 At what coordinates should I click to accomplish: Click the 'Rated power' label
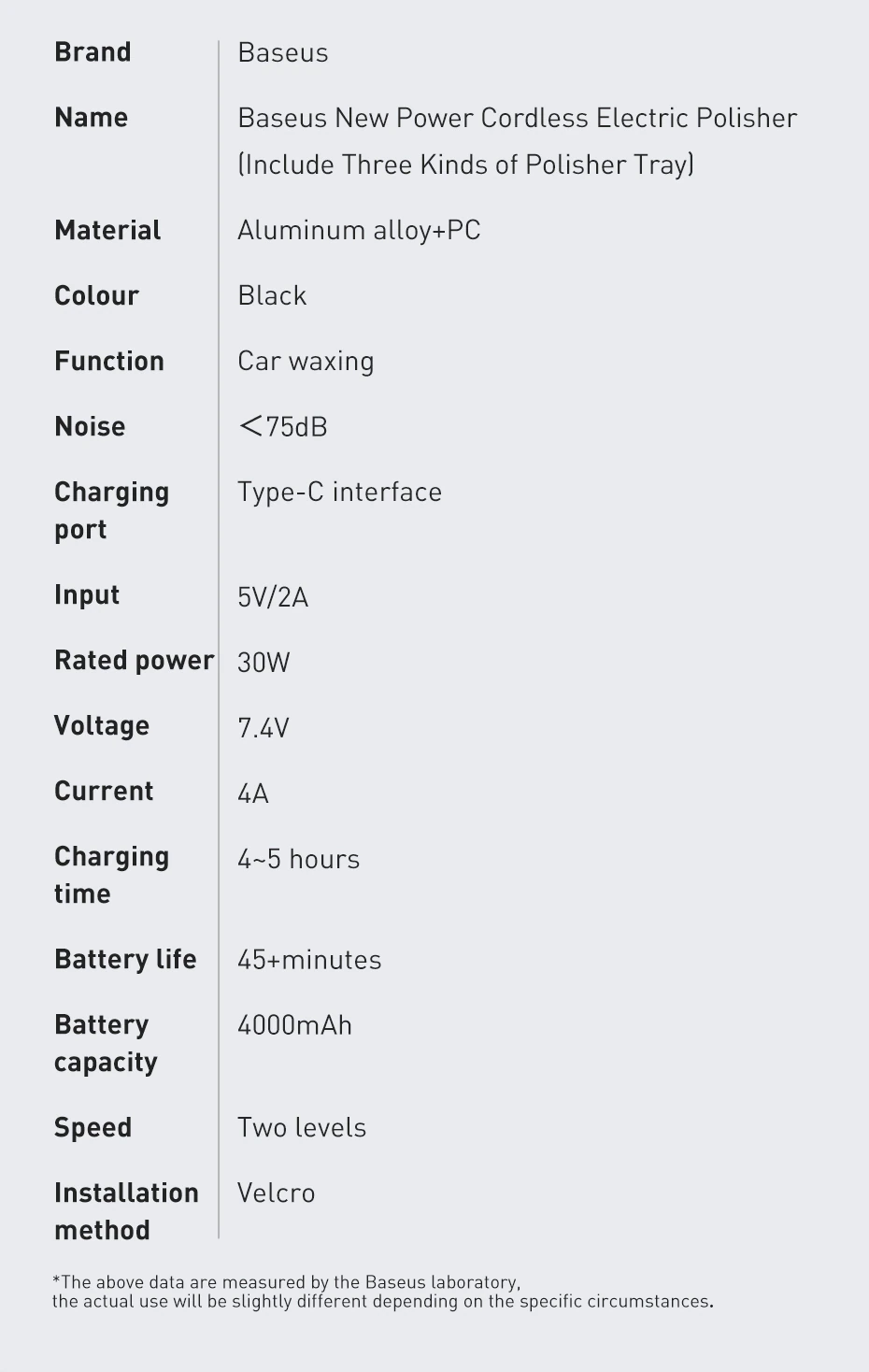pyautogui.click(x=134, y=661)
